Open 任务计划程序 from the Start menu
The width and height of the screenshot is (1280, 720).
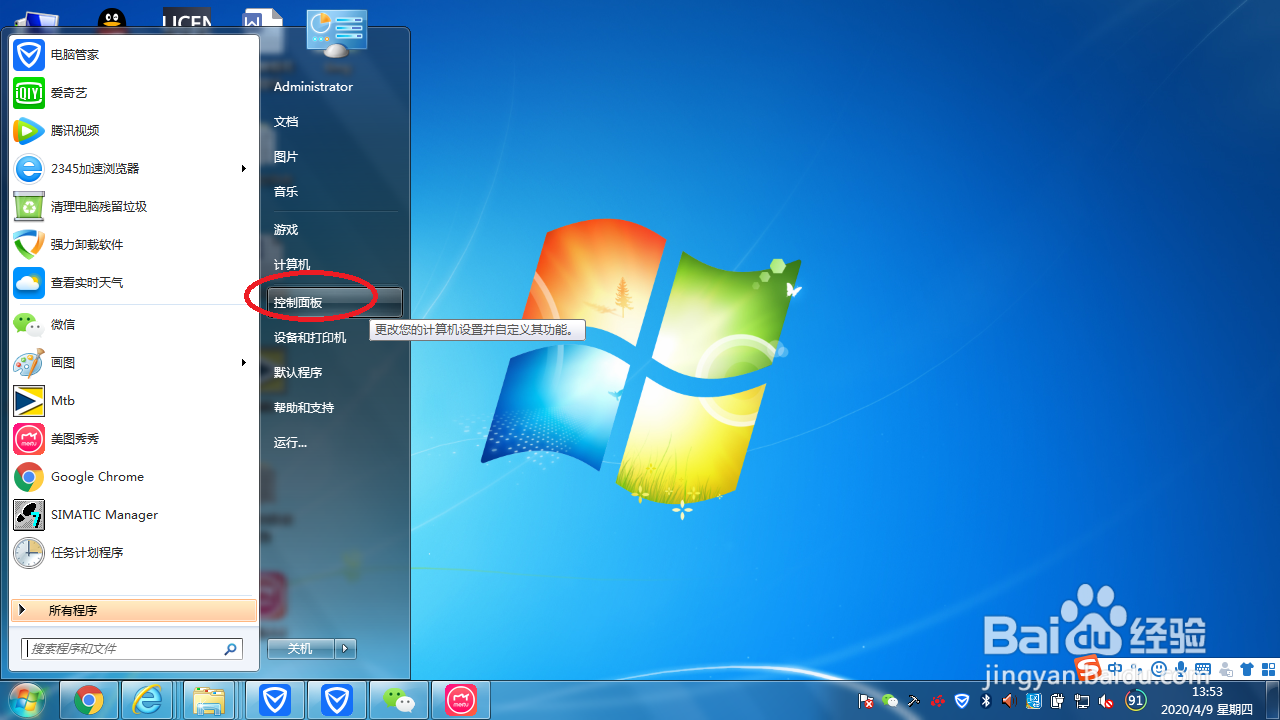click(x=134, y=552)
